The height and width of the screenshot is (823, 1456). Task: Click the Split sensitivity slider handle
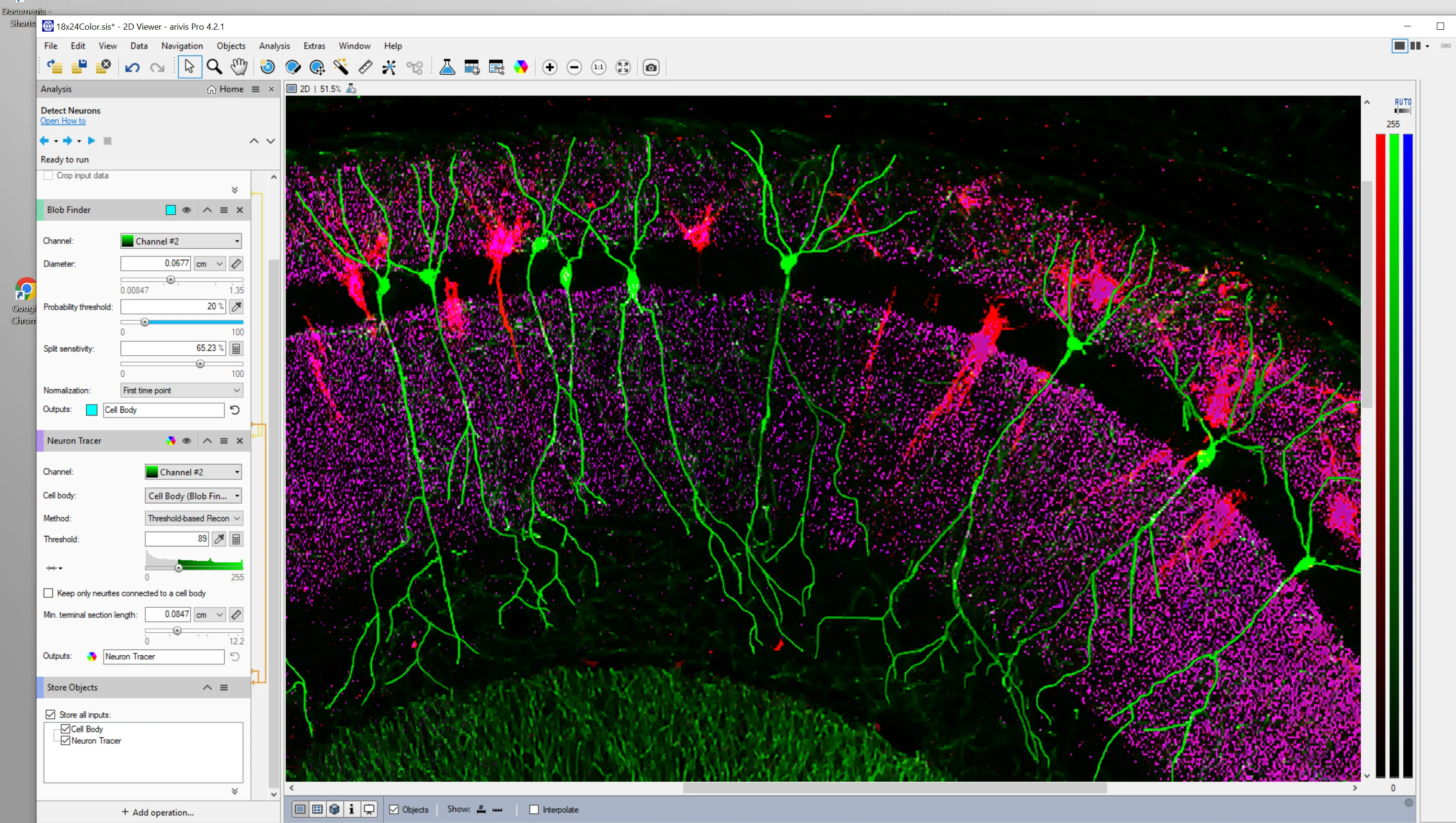(x=200, y=364)
